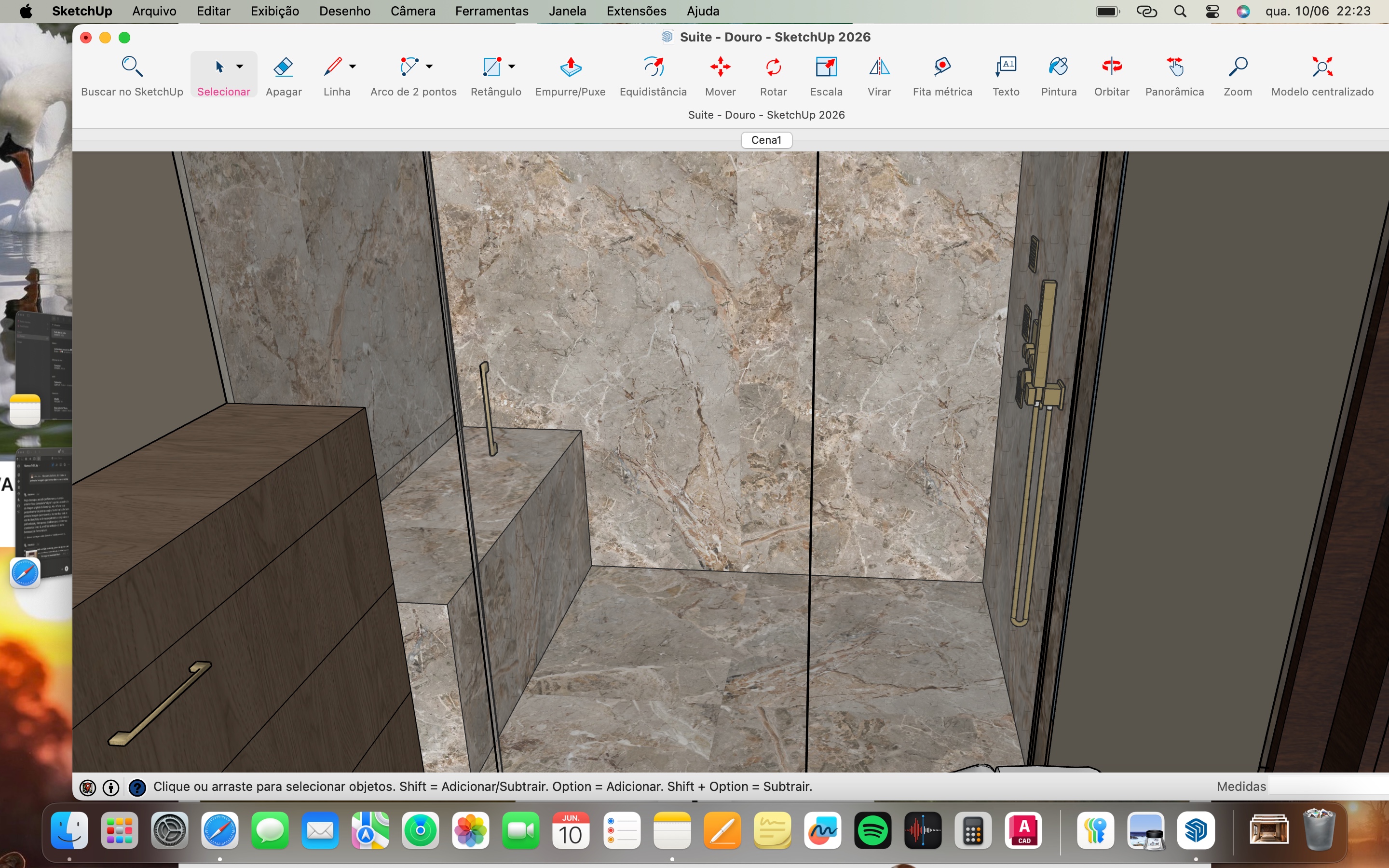
Task: Open Spotlight search in menu bar
Action: click(x=1180, y=11)
